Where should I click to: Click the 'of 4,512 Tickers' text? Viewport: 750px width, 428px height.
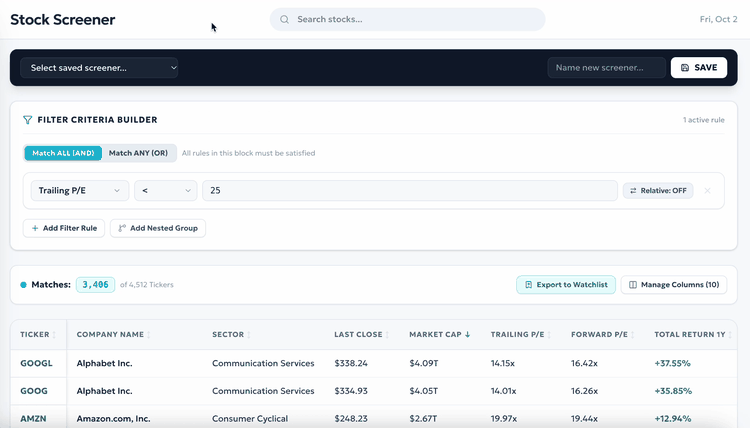147,285
